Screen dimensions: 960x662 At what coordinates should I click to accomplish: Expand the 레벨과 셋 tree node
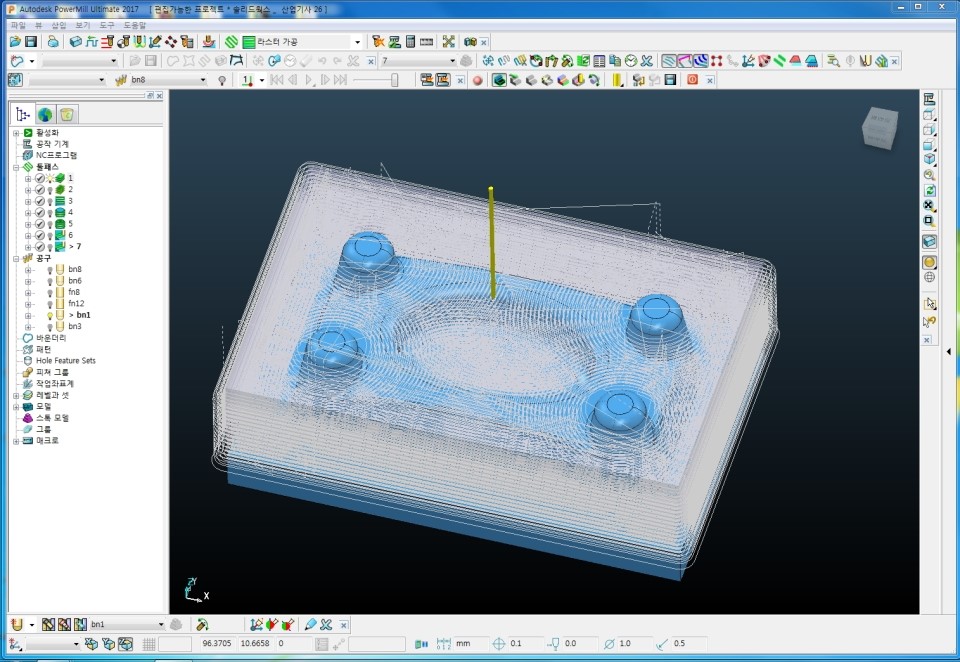(16, 396)
